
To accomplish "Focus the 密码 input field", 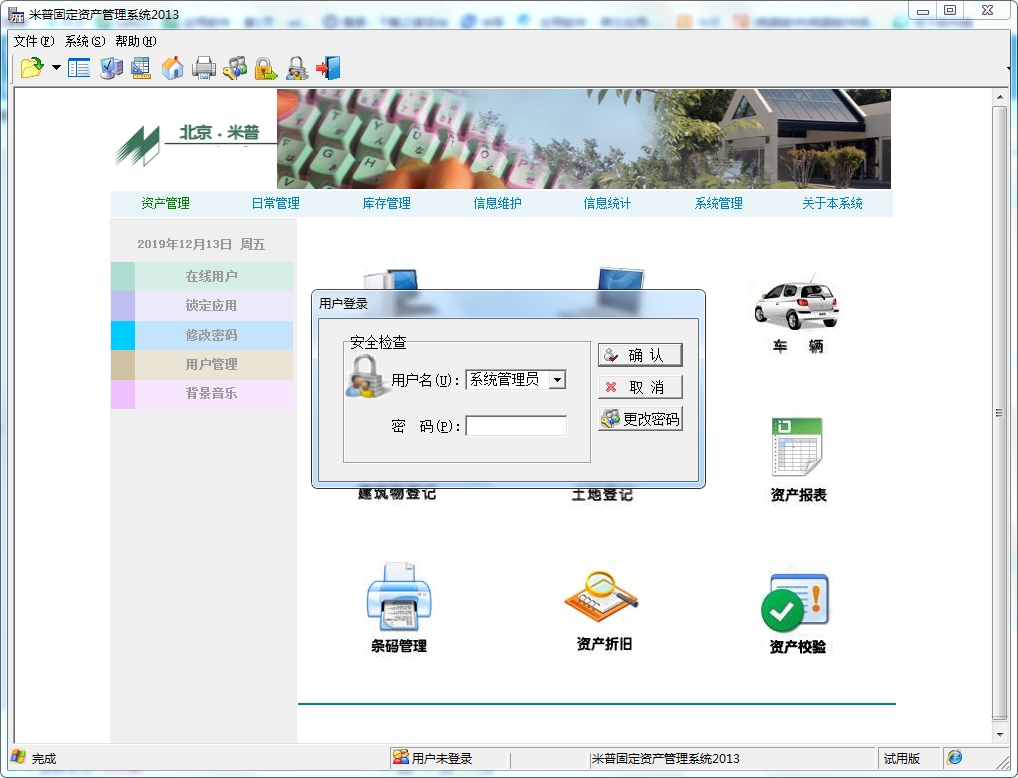I will click(516, 426).
